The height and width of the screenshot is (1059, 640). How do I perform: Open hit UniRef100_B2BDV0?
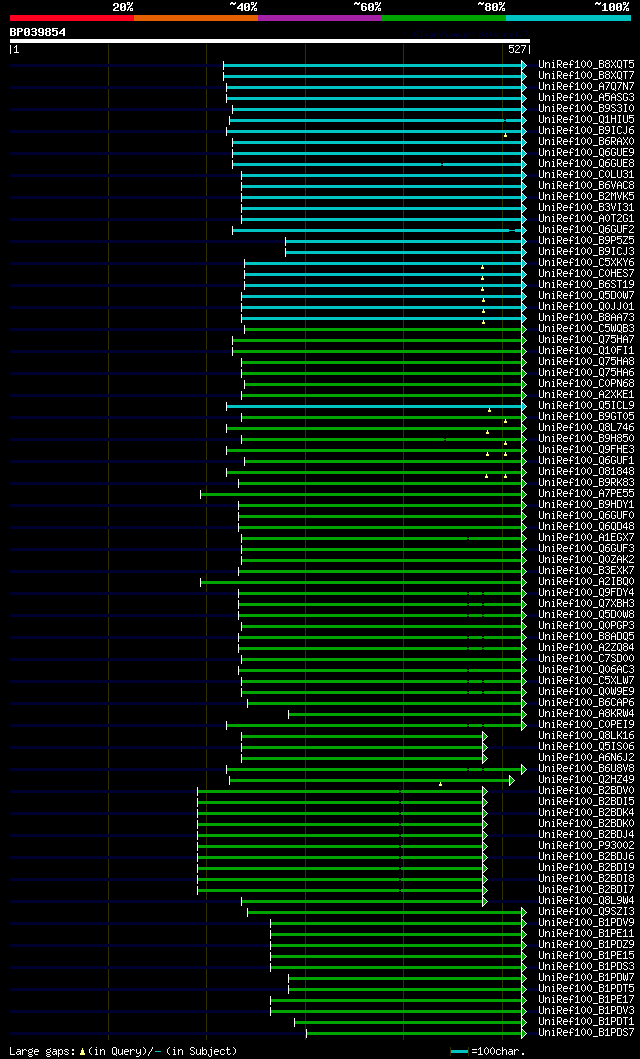pos(586,792)
